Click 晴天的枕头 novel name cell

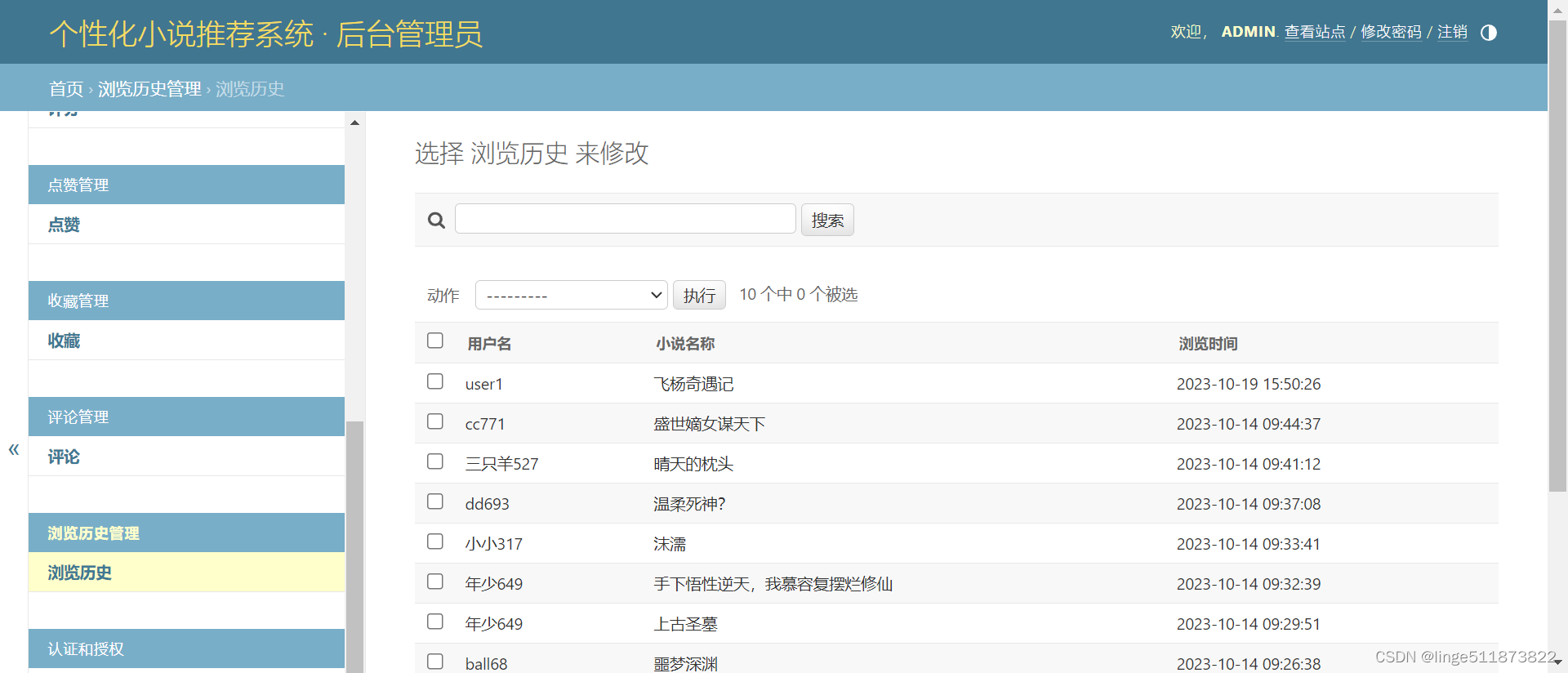pos(693,464)
